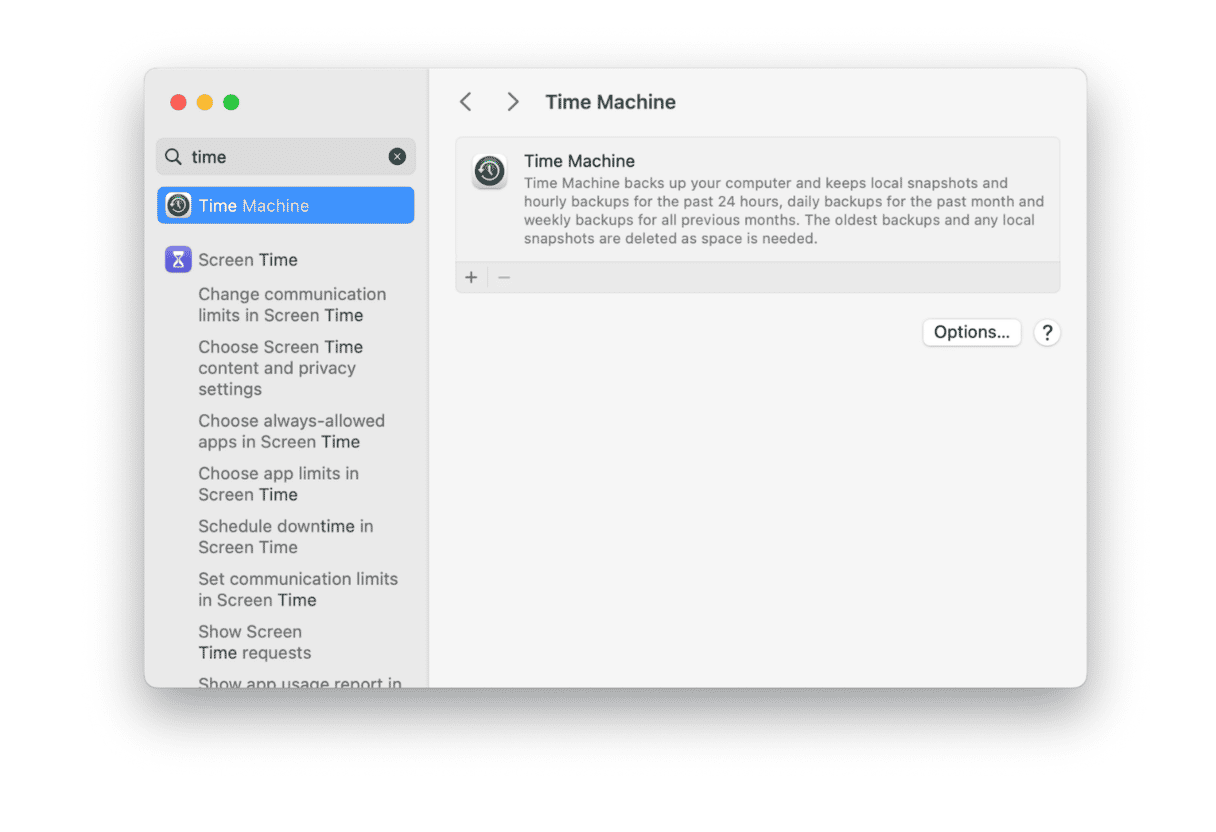Click the Time Machine icon in sidebar
This screenshot has width=1216, height=832.
tap(178, 206)
